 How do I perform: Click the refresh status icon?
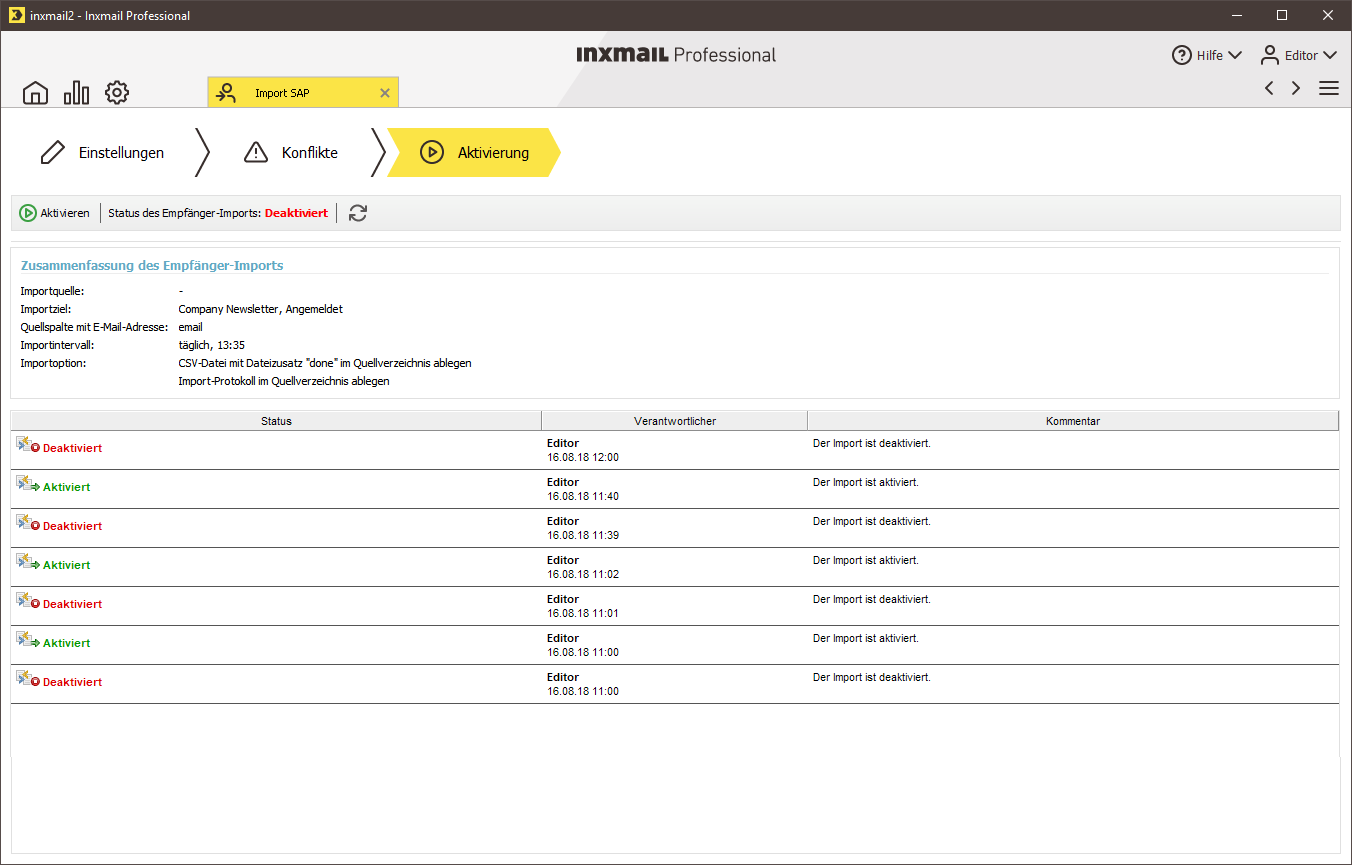[x=358, y=213]
